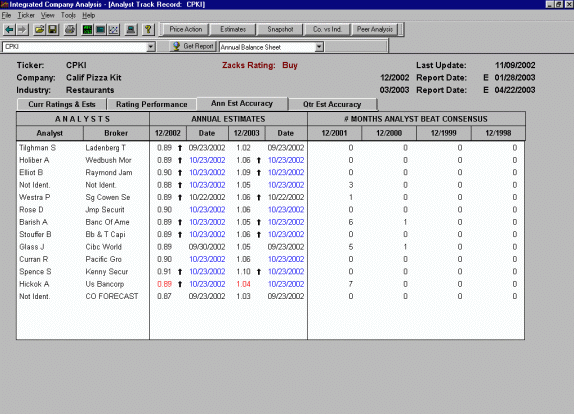Click the green ticker-screen toolbar icon
Viewport: 574px width, 414px height.
(x=87, y=30)
